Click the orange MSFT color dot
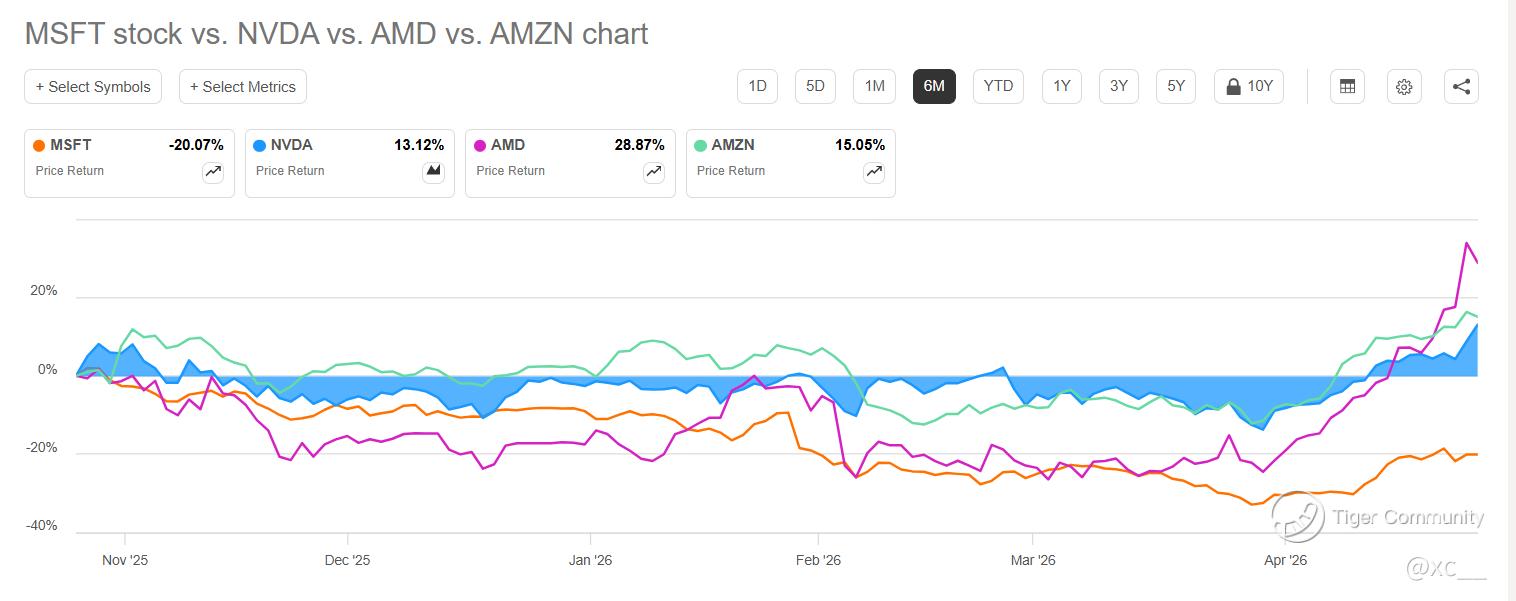 tap(39, 146)
